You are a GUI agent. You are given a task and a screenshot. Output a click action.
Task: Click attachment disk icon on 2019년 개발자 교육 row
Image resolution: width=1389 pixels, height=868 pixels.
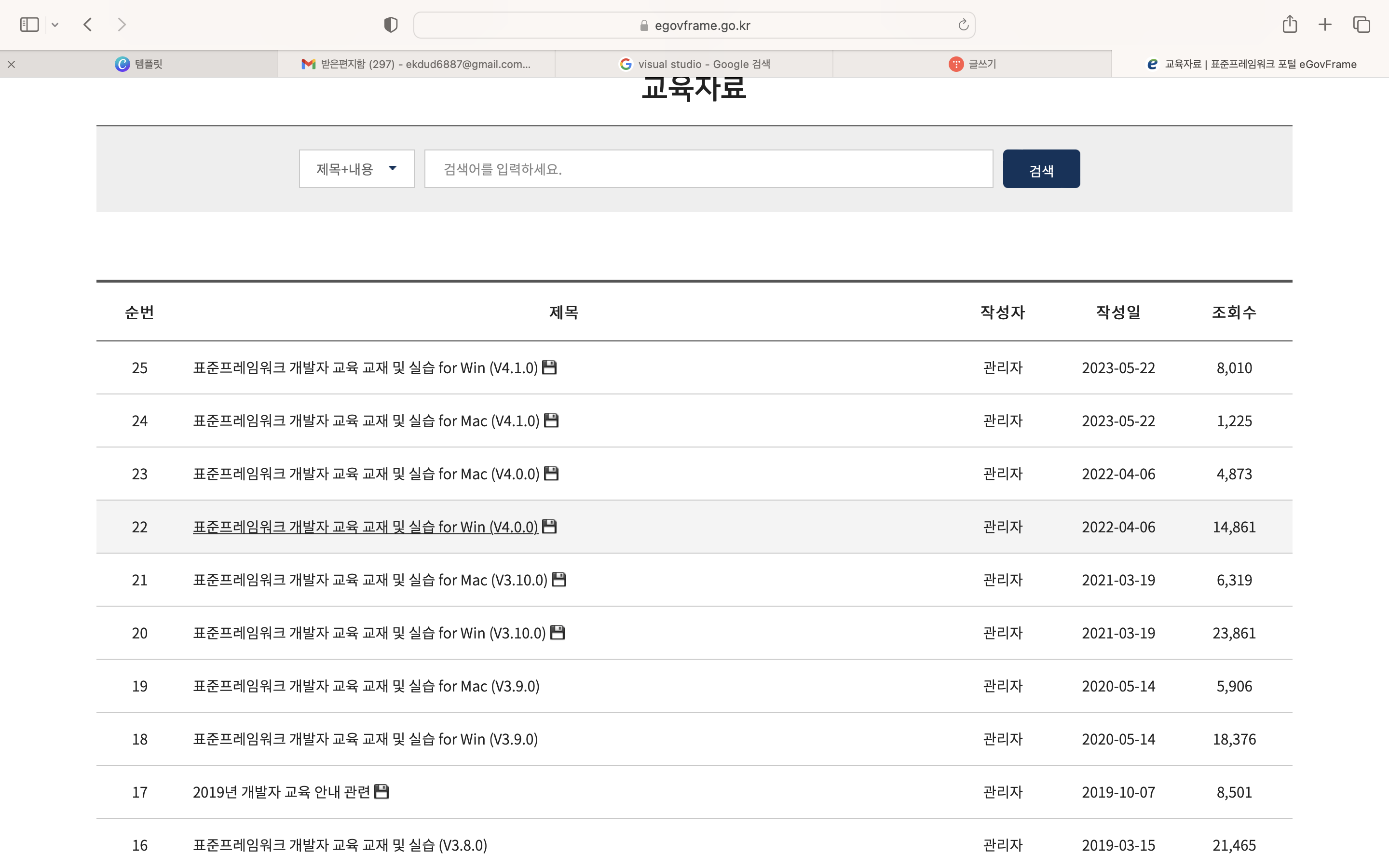click(381, 792)
